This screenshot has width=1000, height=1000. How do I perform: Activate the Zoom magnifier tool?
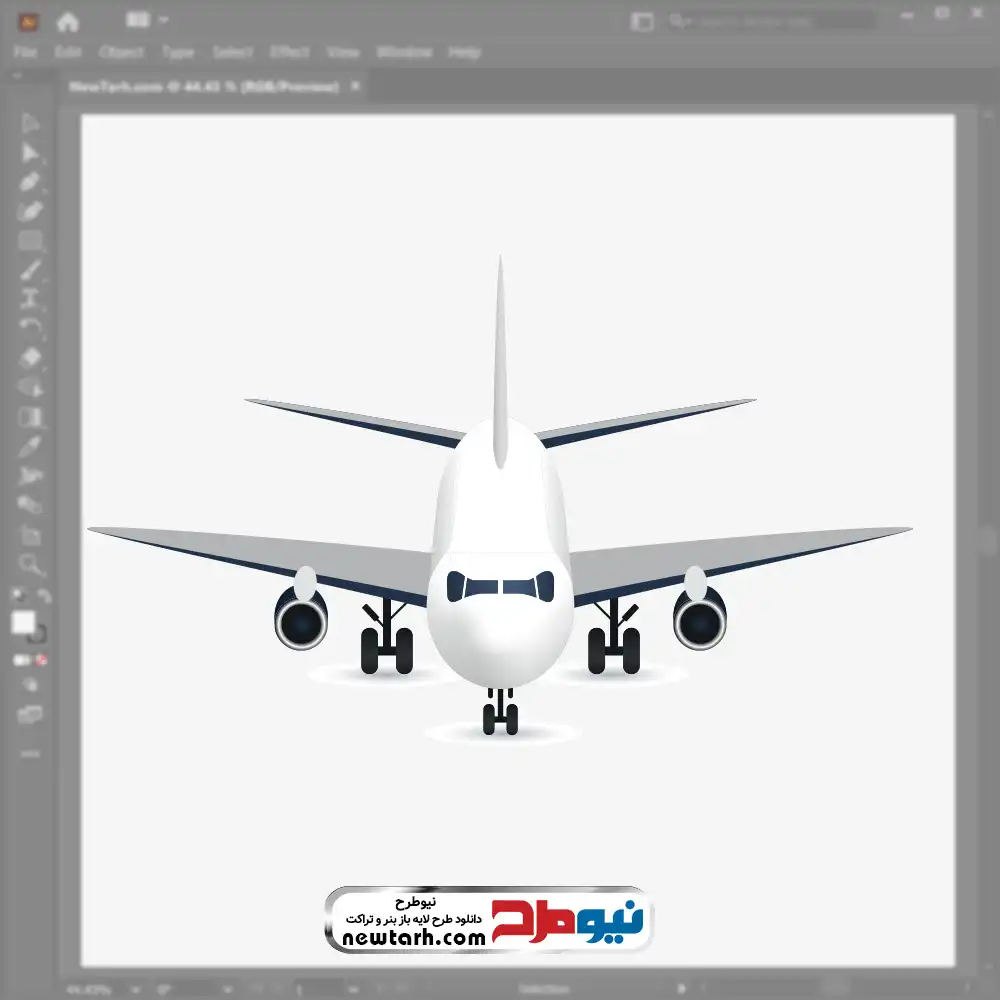[x=30, y=565]
